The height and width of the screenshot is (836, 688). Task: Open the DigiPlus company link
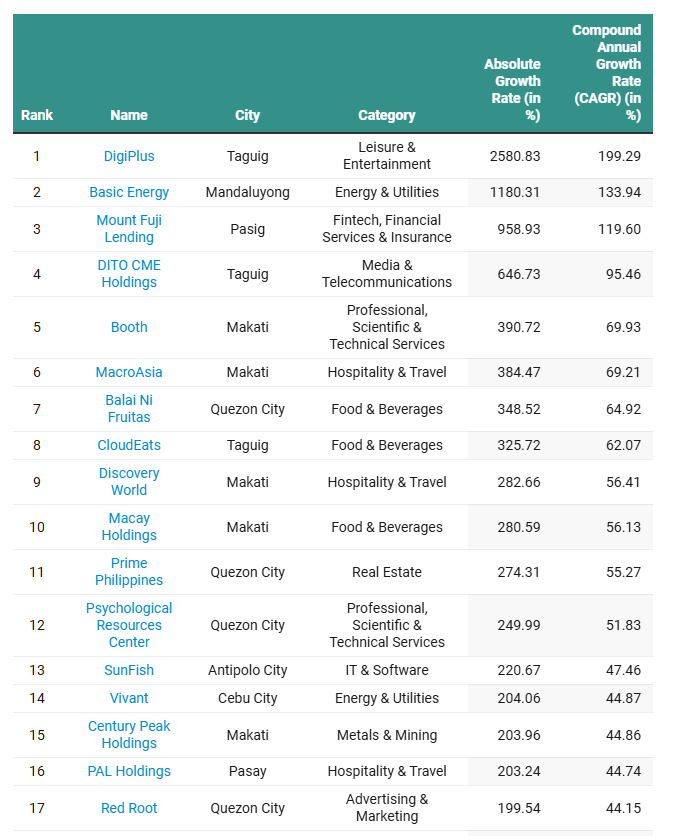(129, 156)
